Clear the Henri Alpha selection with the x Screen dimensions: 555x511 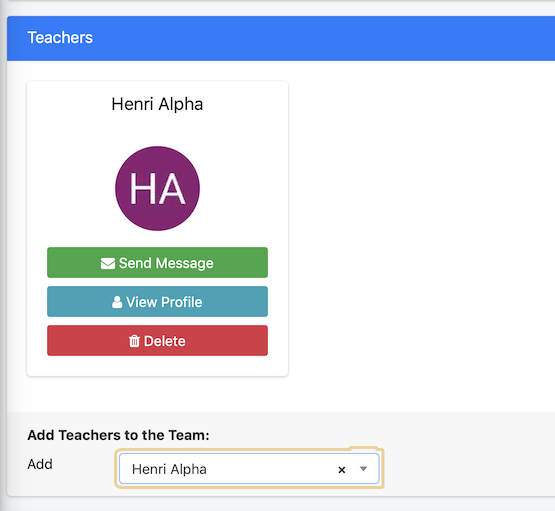(x=342, y=470)
